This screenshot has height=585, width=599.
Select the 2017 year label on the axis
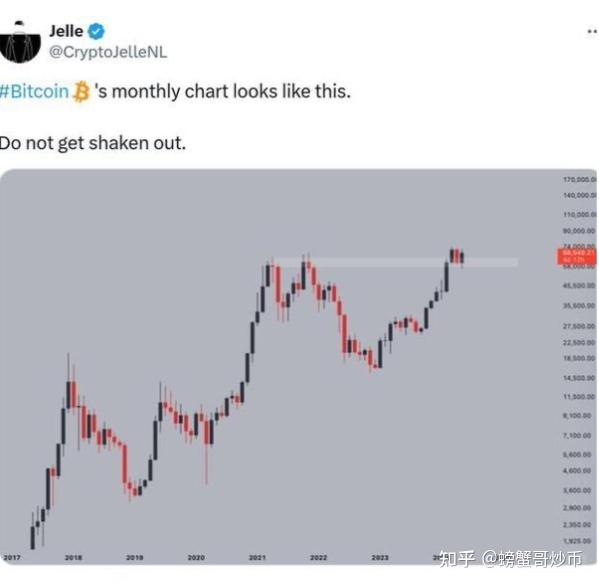click(12, 558)
